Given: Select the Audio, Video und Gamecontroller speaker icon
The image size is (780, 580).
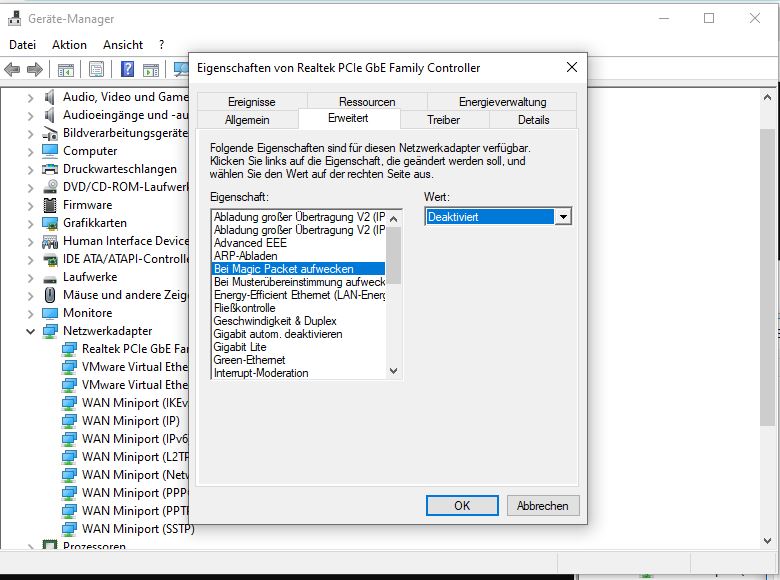Looking at the screenshot, I should (49, 97).
